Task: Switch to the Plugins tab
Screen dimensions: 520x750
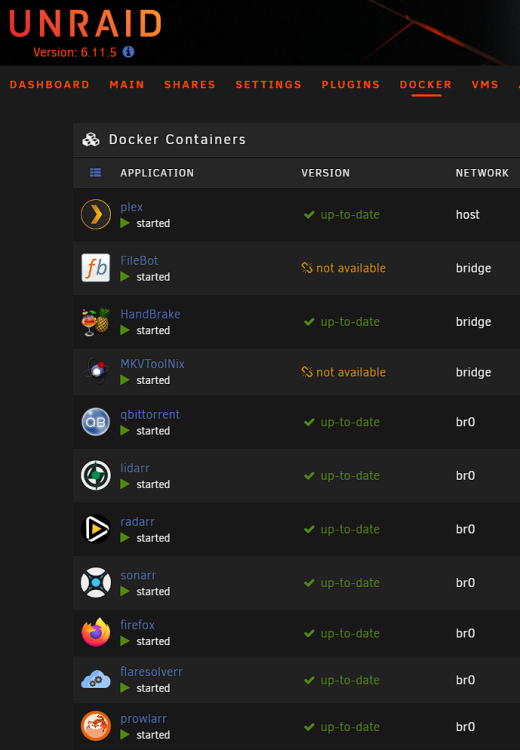Action: (351, 85)
